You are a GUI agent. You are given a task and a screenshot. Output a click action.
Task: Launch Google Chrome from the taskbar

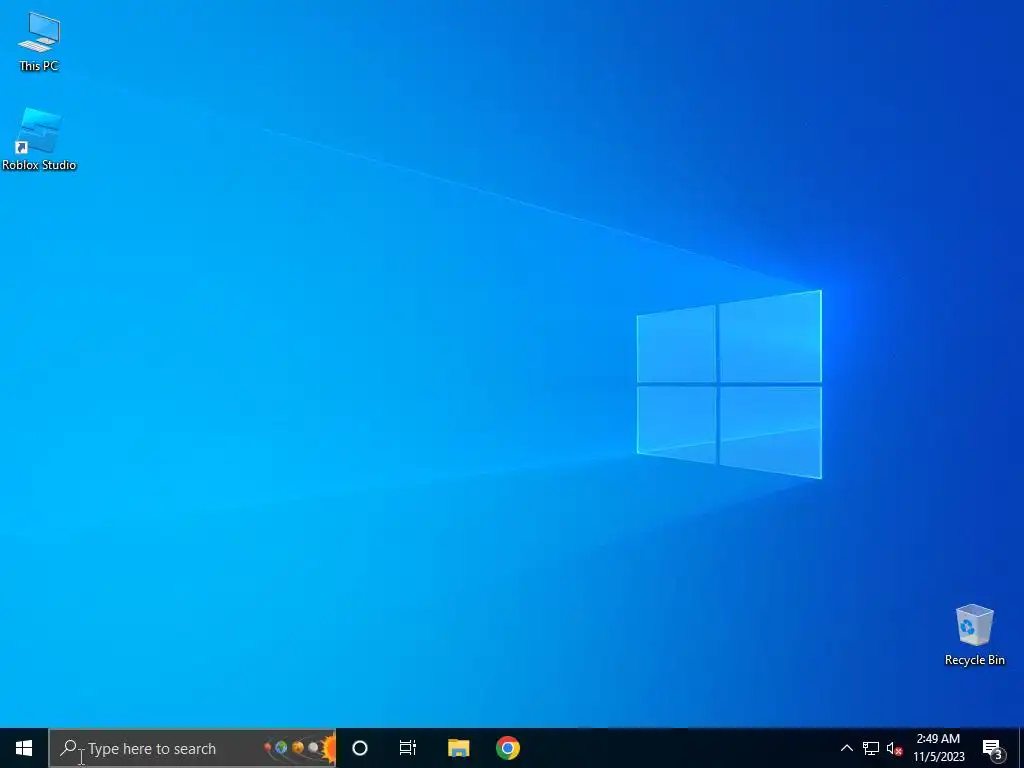[507, 748]
